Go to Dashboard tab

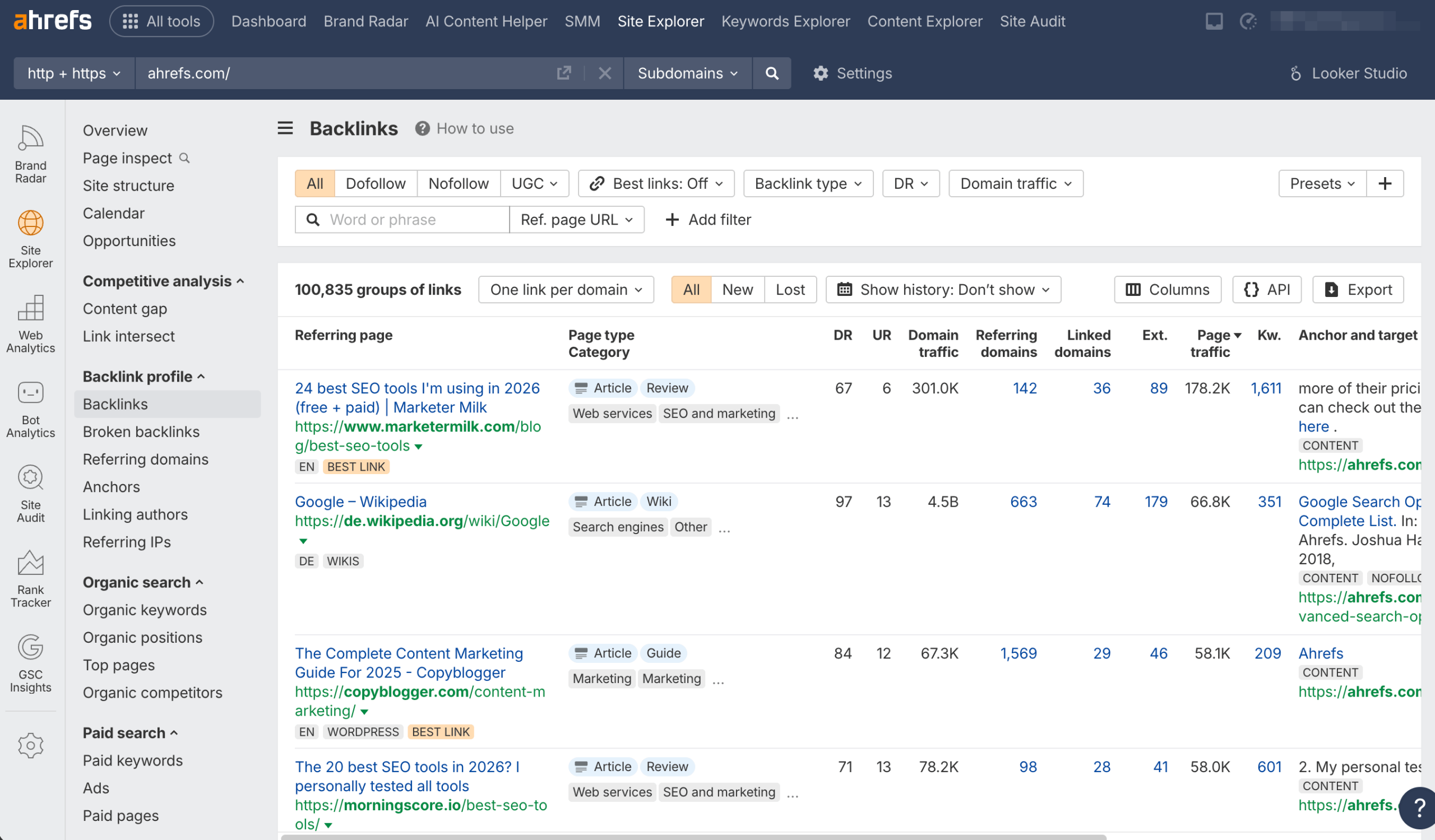click(x=269, y=21)
